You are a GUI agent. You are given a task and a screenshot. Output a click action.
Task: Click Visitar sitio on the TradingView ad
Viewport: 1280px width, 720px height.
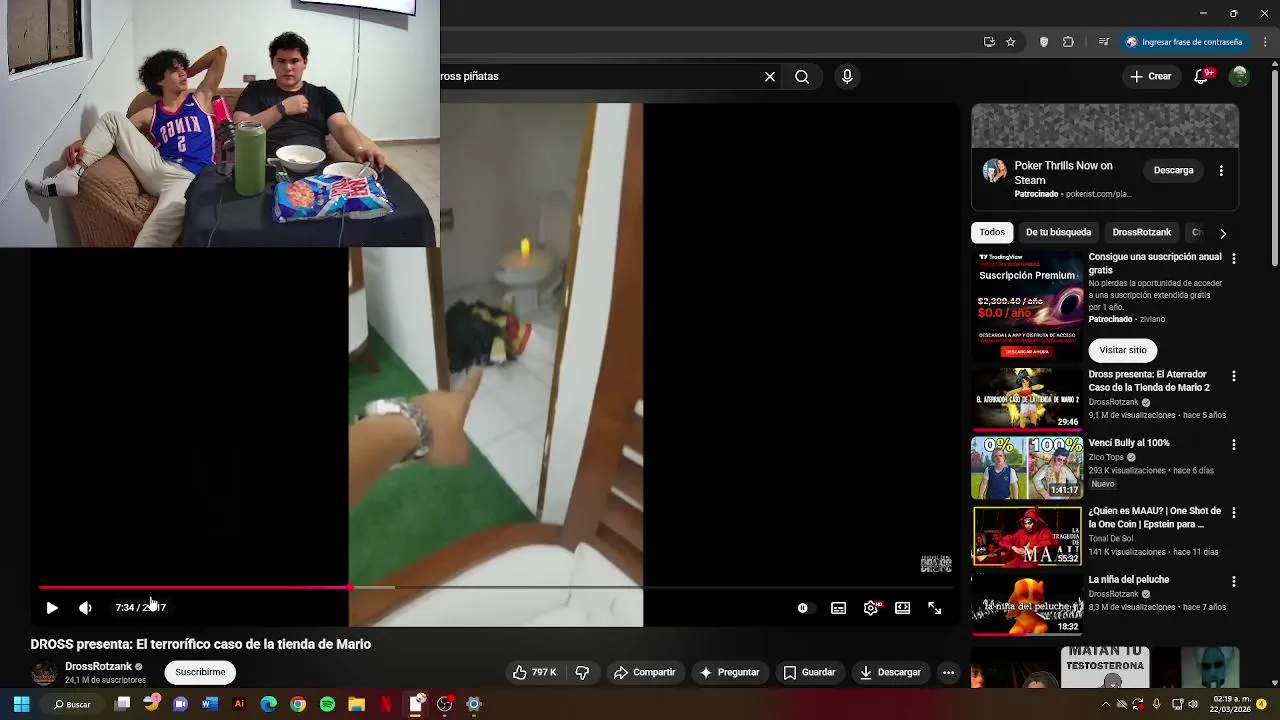tap(1123, 350)
